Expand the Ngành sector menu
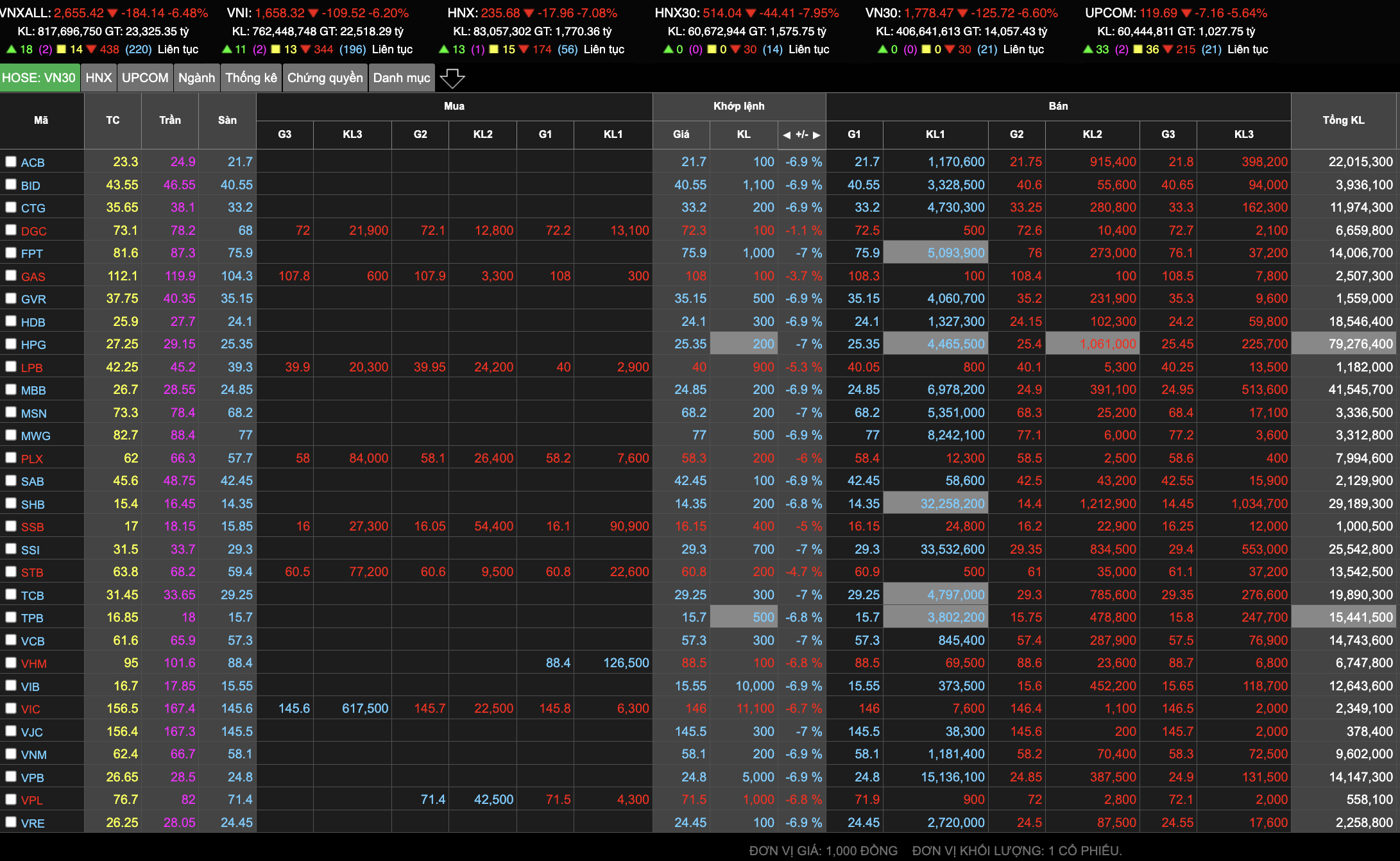Screen dimensions: 1400x861 click(x=196, y=78)
